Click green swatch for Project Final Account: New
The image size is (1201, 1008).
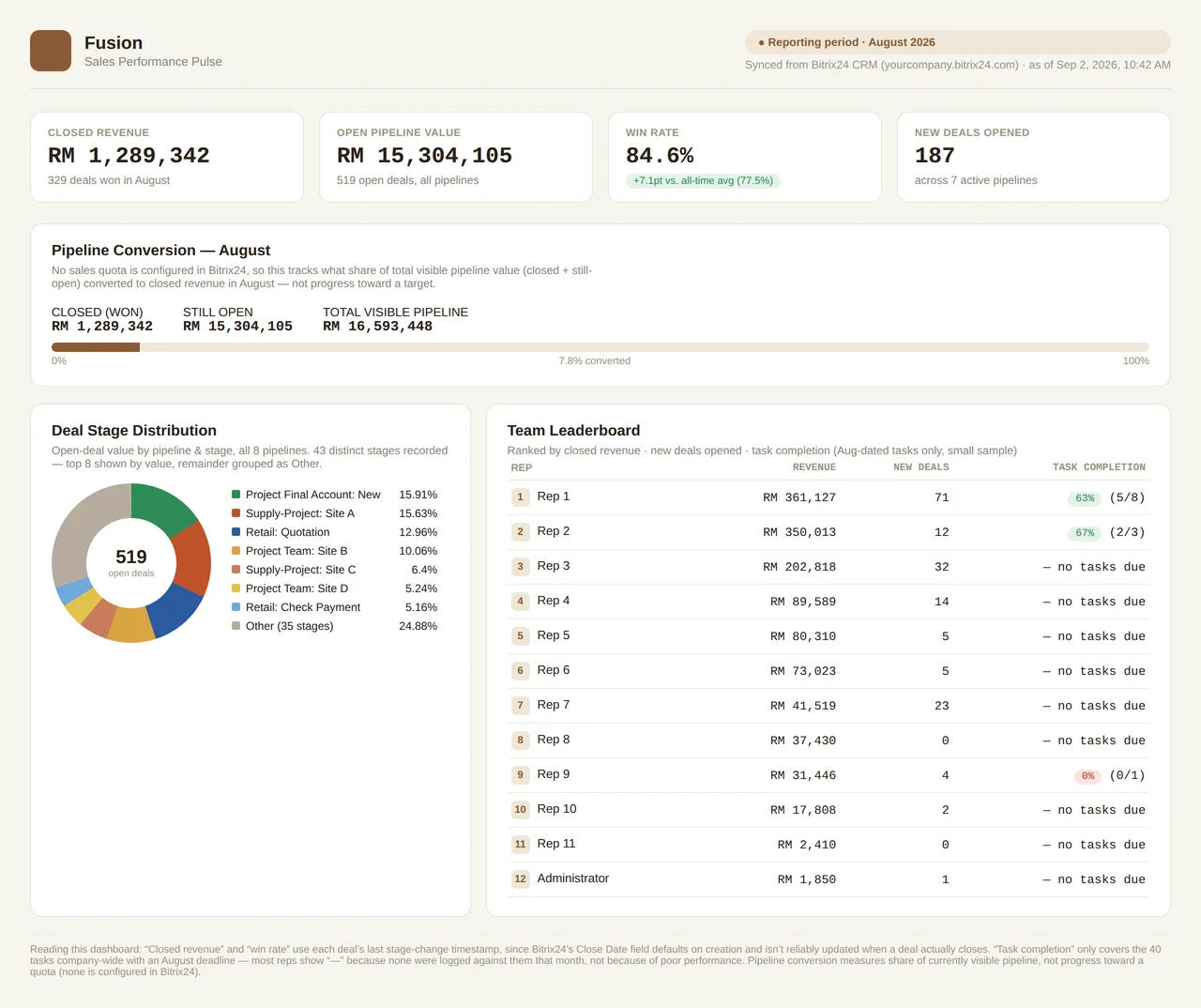click(236, 495)
